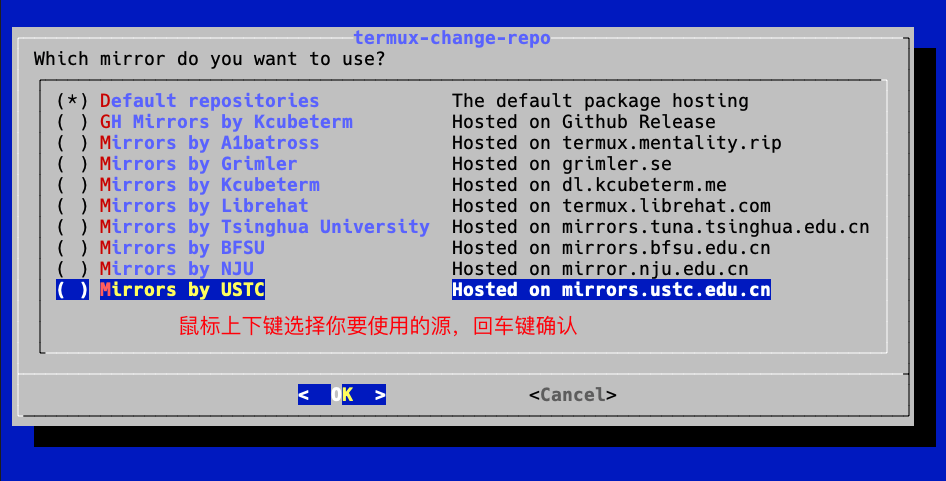Select Tsinghua University mirror radio button
946x481 pixels.
click(x=72, y=227)
